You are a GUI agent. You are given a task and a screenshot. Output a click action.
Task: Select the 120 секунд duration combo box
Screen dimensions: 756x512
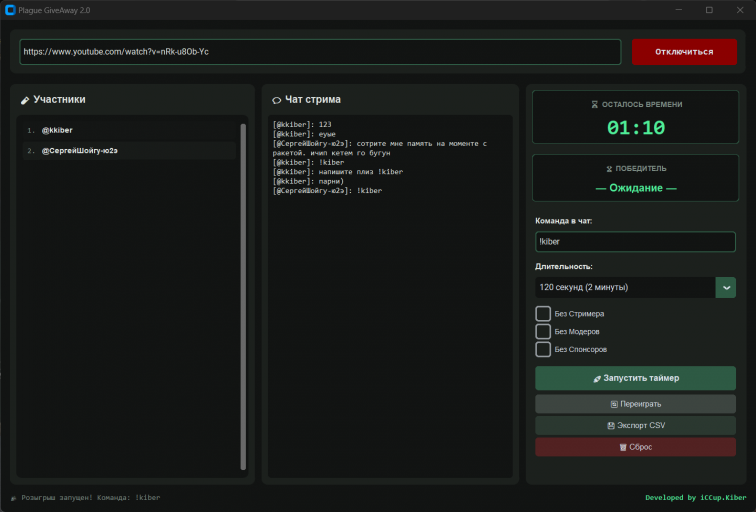(635, 287)
